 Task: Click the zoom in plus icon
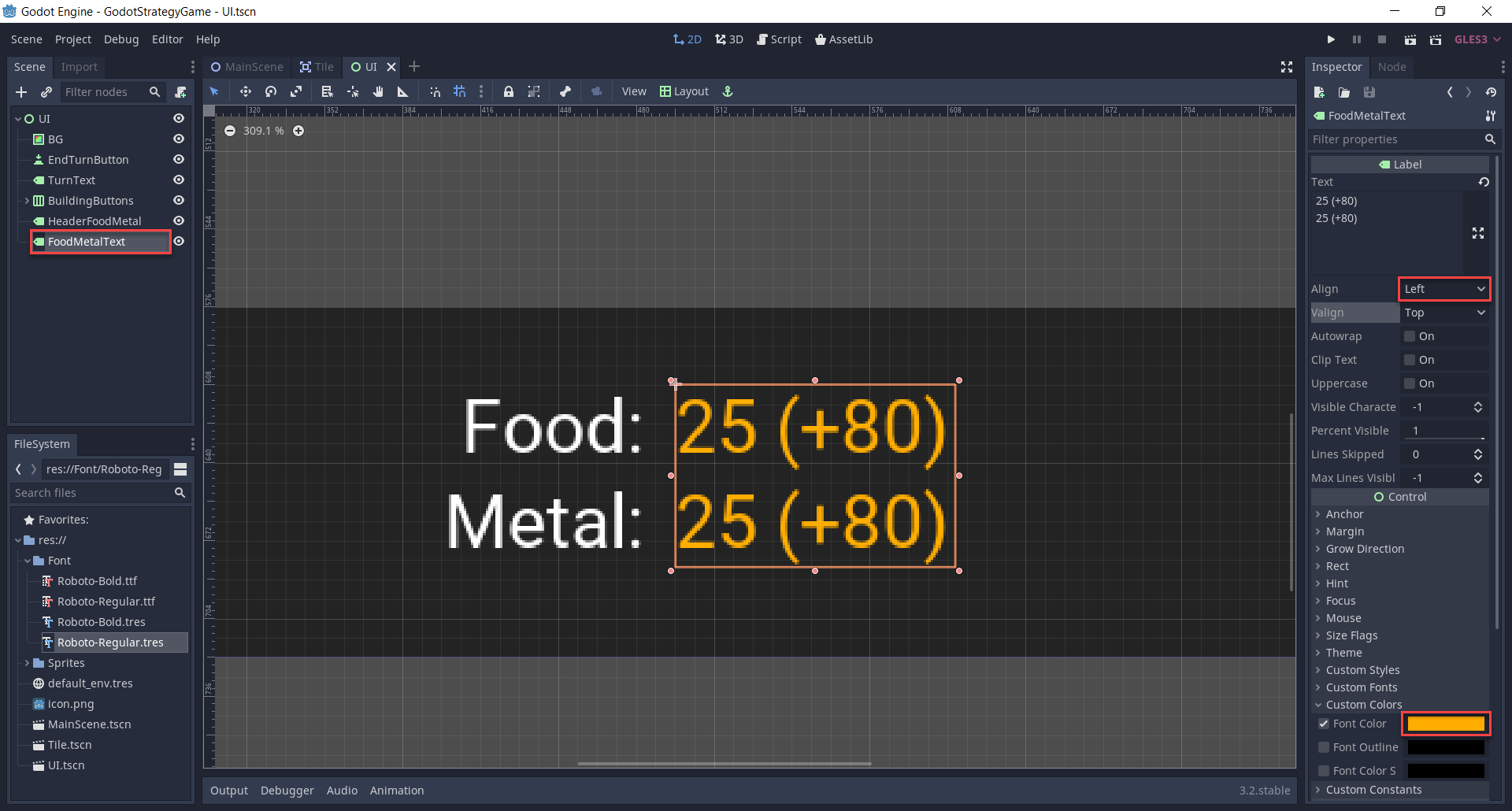(298, 131)
